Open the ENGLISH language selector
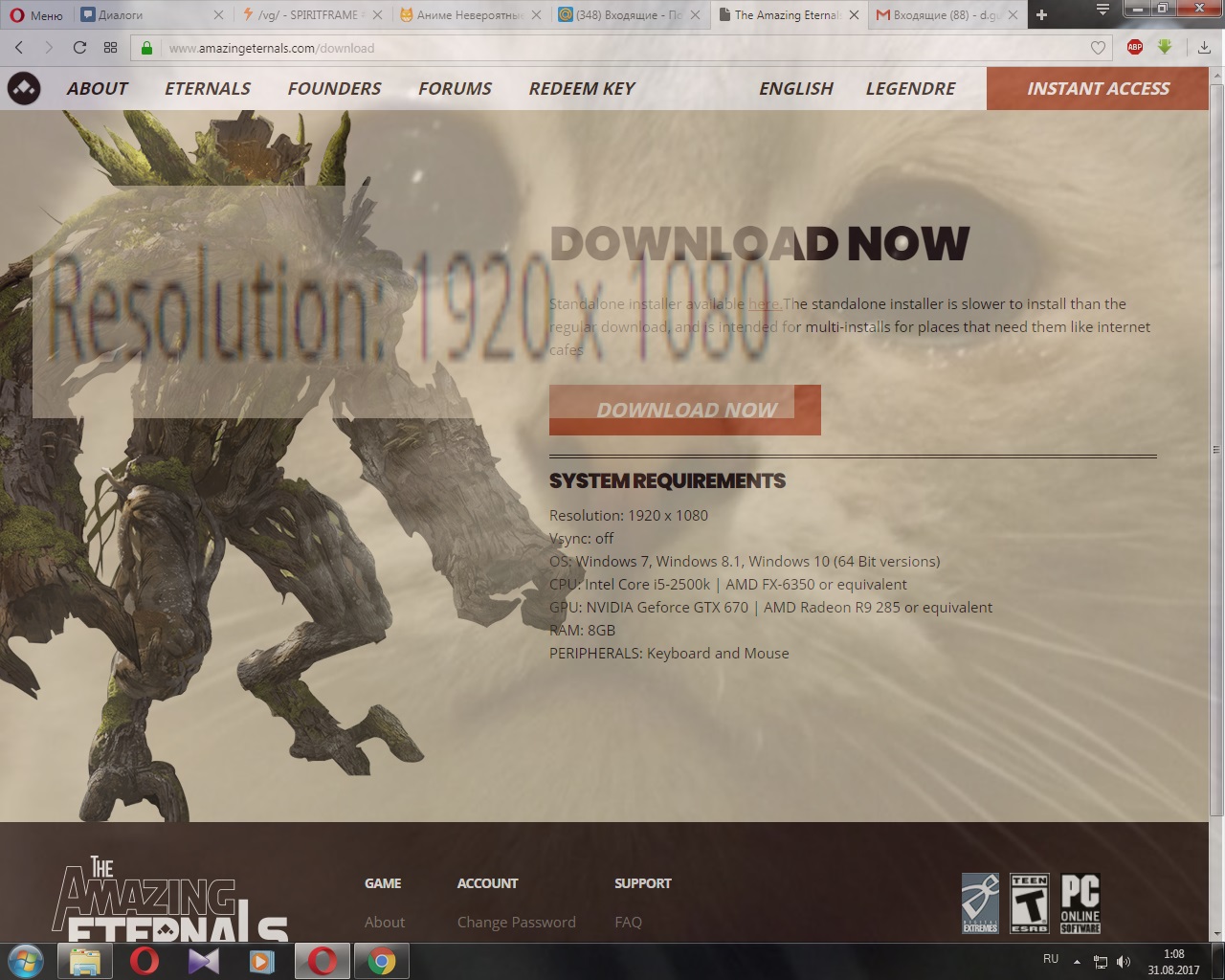 [x=796, y=88]
